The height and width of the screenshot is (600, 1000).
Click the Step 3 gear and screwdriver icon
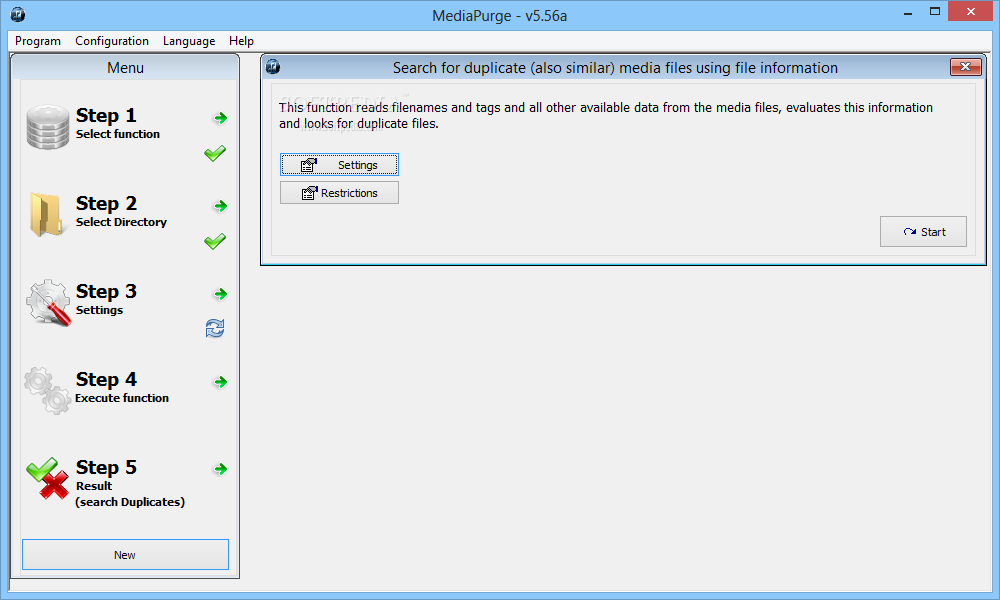point(48,303)
